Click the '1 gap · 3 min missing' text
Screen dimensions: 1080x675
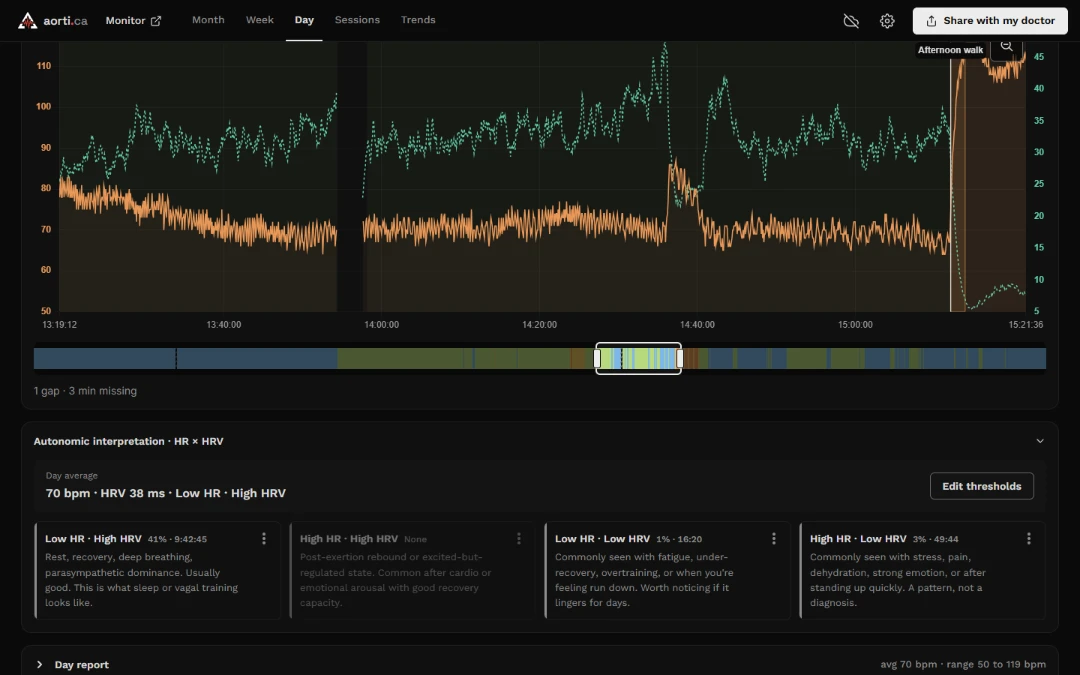click(x=85, y=391)
